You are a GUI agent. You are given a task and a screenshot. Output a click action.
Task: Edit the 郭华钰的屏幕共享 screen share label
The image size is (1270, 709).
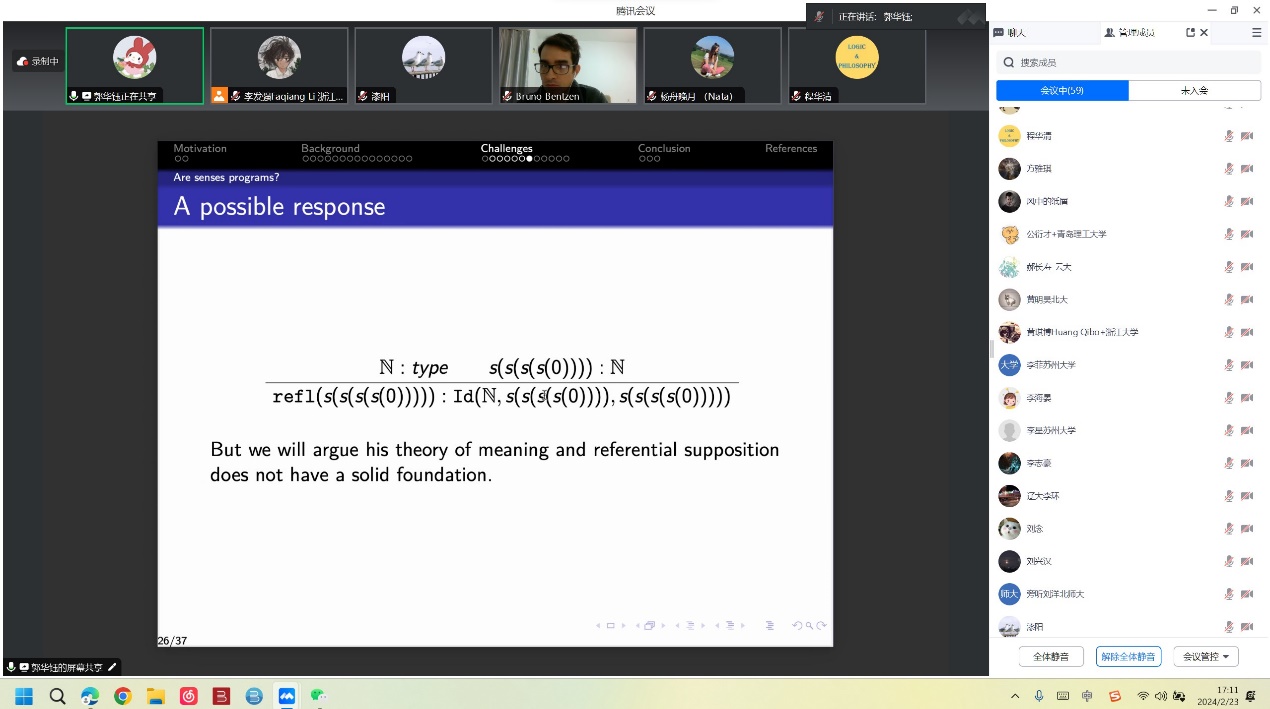tap(113, 667)
